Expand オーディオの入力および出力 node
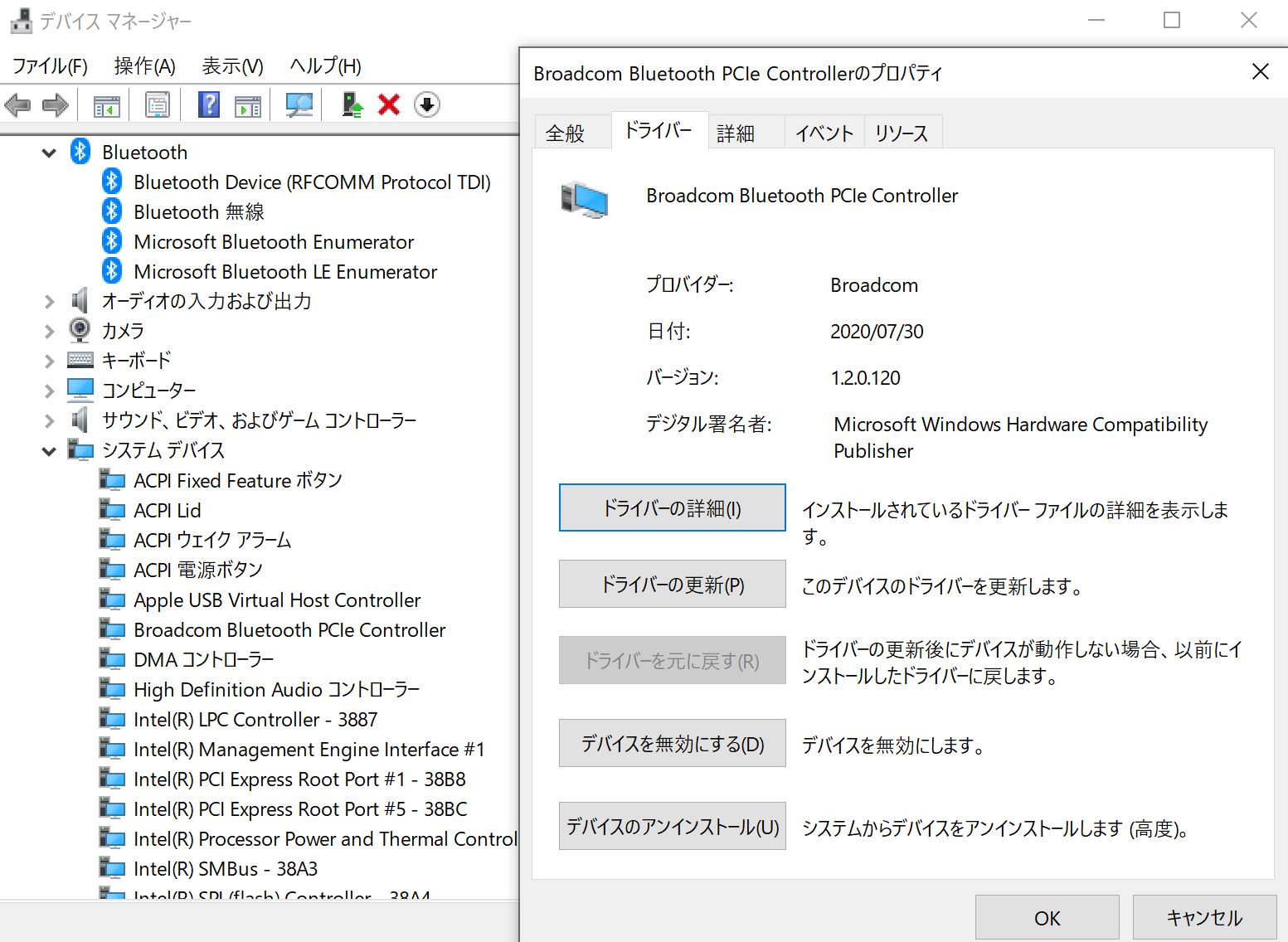The width and height of the screenshot is (1288, 942). [49, 302]
